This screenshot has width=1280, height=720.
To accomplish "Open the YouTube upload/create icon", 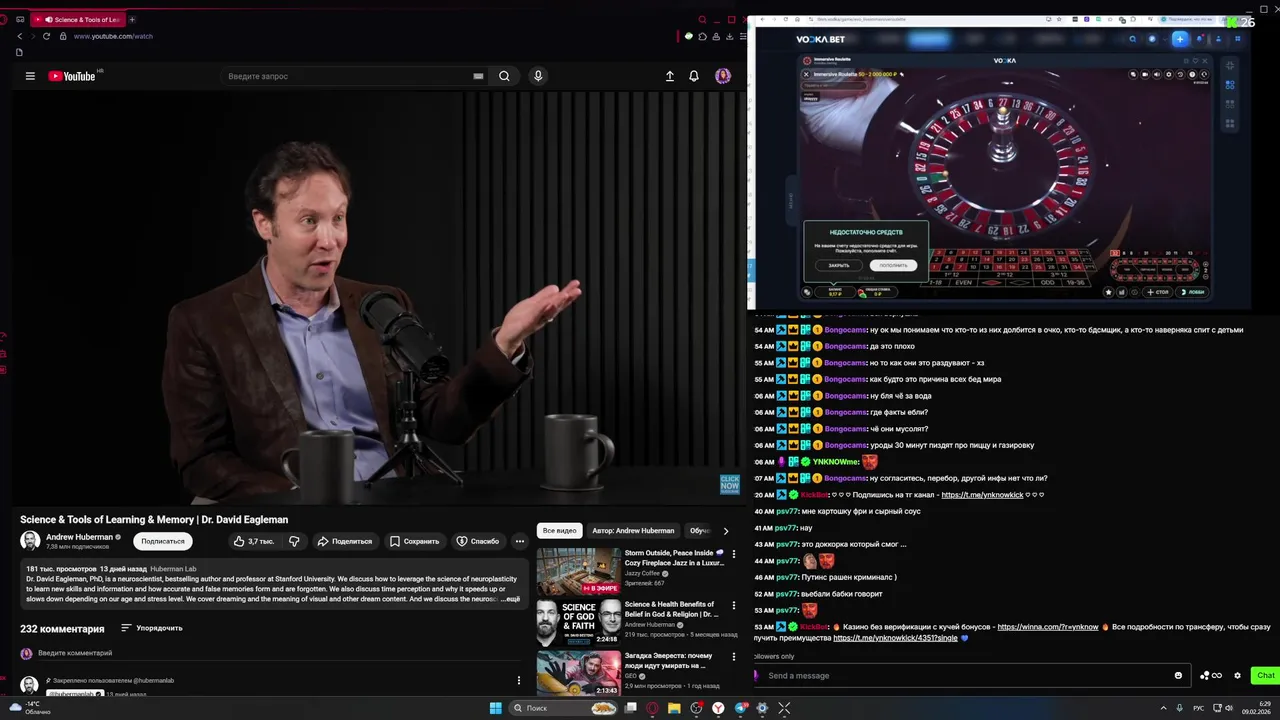I will tap(670, 76).
